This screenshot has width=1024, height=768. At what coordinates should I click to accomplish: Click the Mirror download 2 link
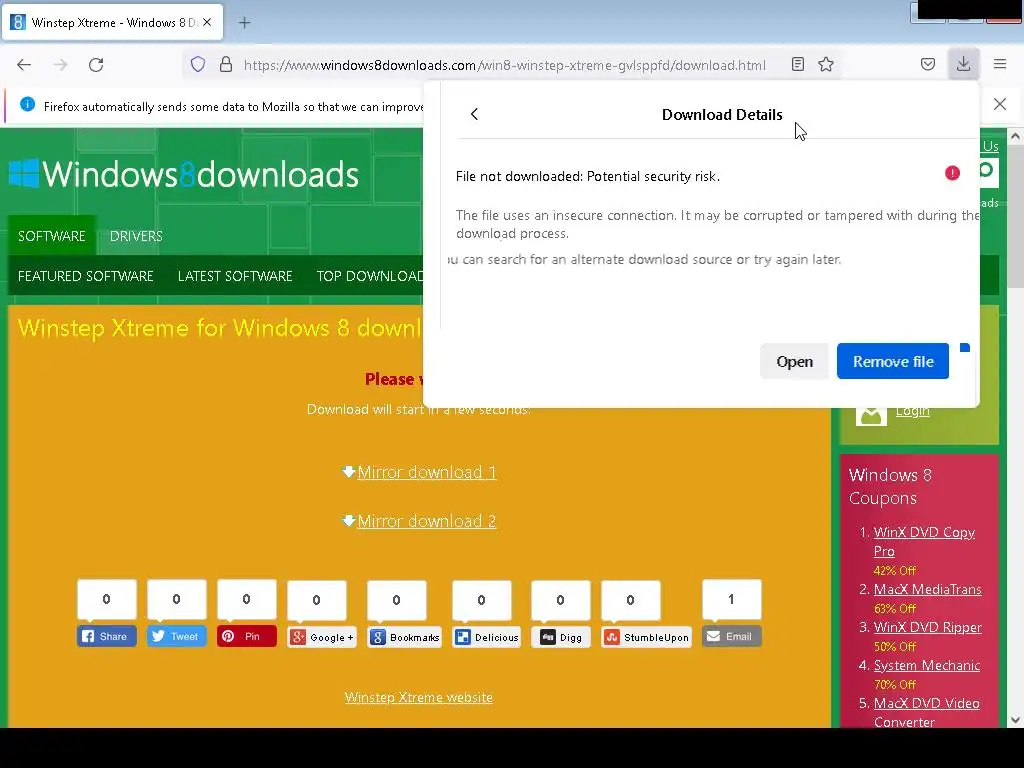coord(426,521)
